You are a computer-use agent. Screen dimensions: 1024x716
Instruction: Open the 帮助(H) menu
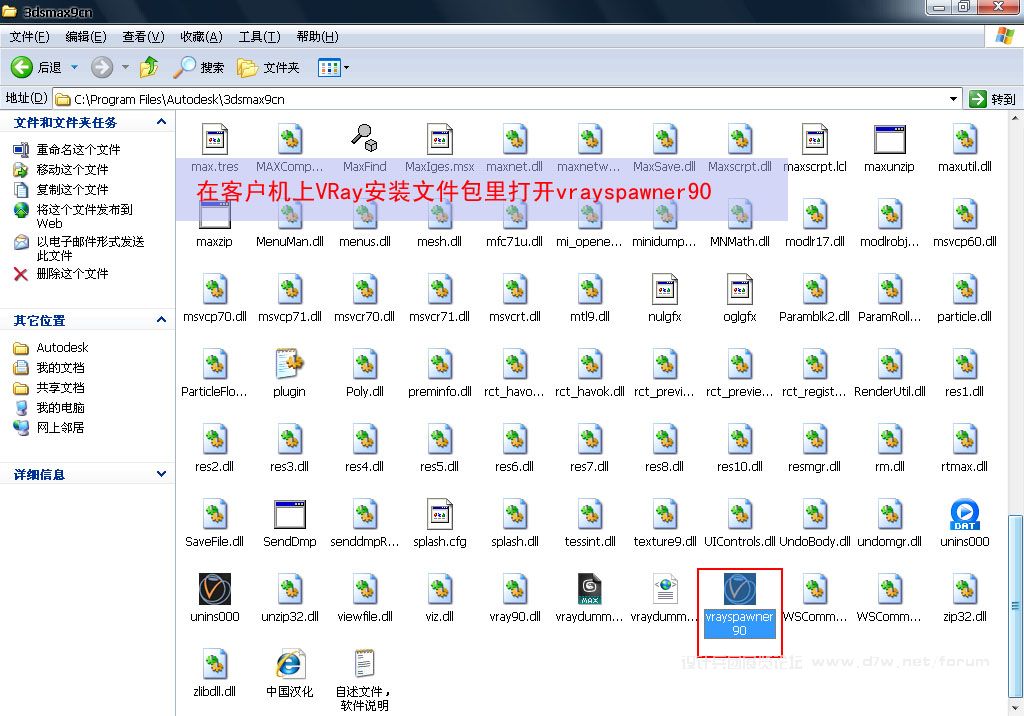coord(317,37)
